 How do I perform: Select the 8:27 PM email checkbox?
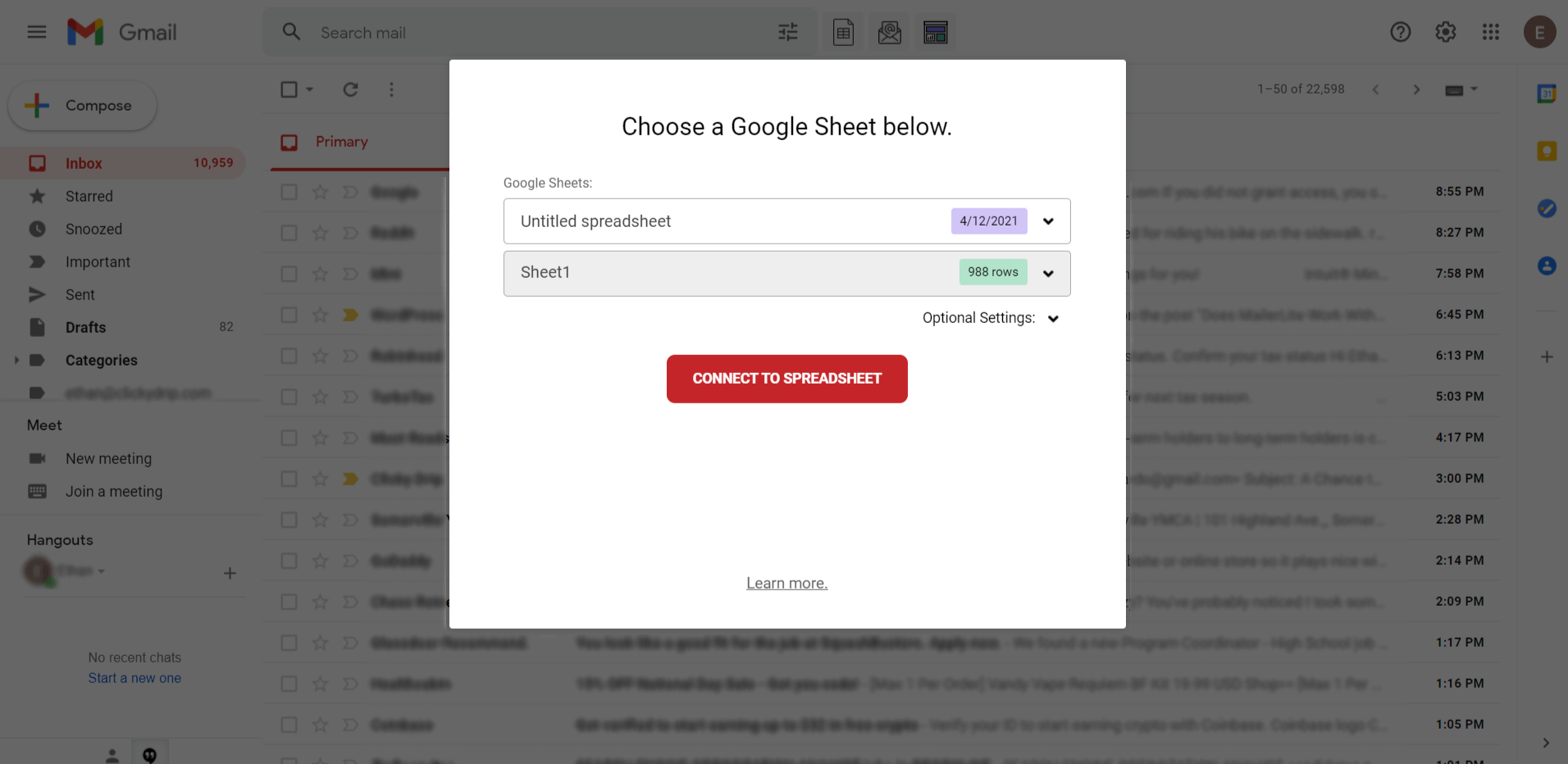click(289, 233)
